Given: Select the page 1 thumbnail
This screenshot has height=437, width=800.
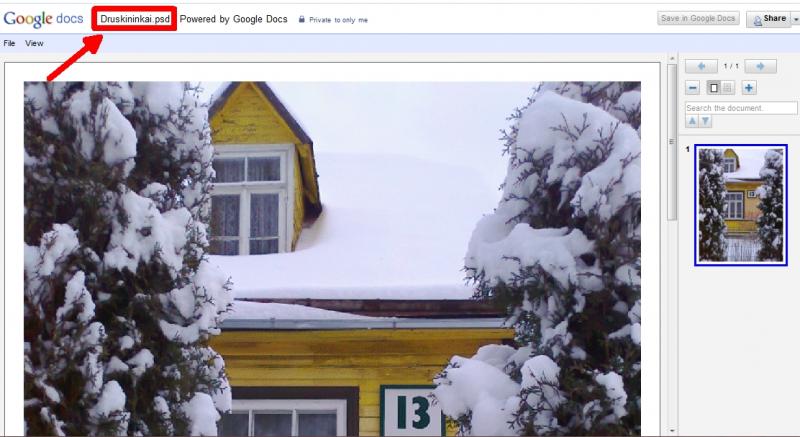Looking at the screenshot, I should point(741,205).
